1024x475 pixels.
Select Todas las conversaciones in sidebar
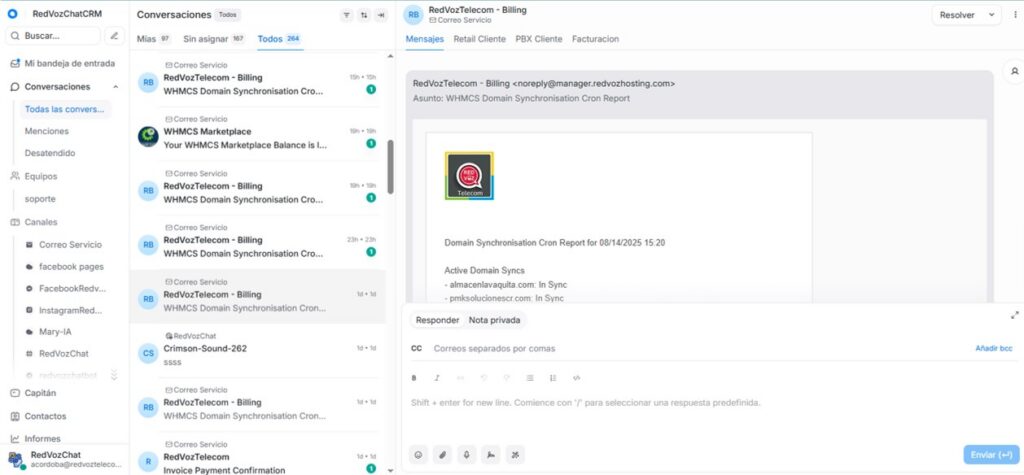click(65, 109)
